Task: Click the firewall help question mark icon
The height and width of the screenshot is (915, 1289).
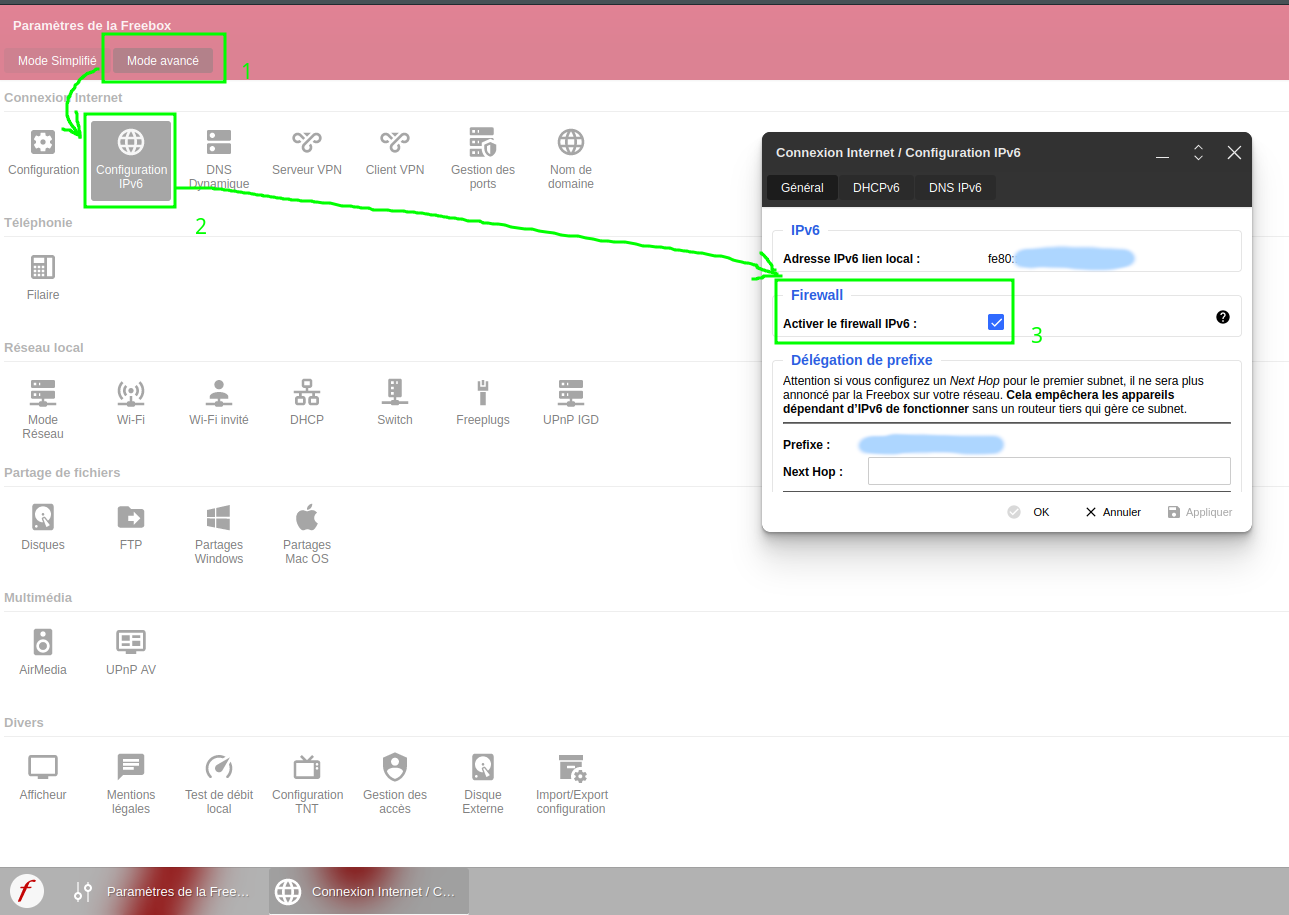Action: click(x=1222, y=317)
